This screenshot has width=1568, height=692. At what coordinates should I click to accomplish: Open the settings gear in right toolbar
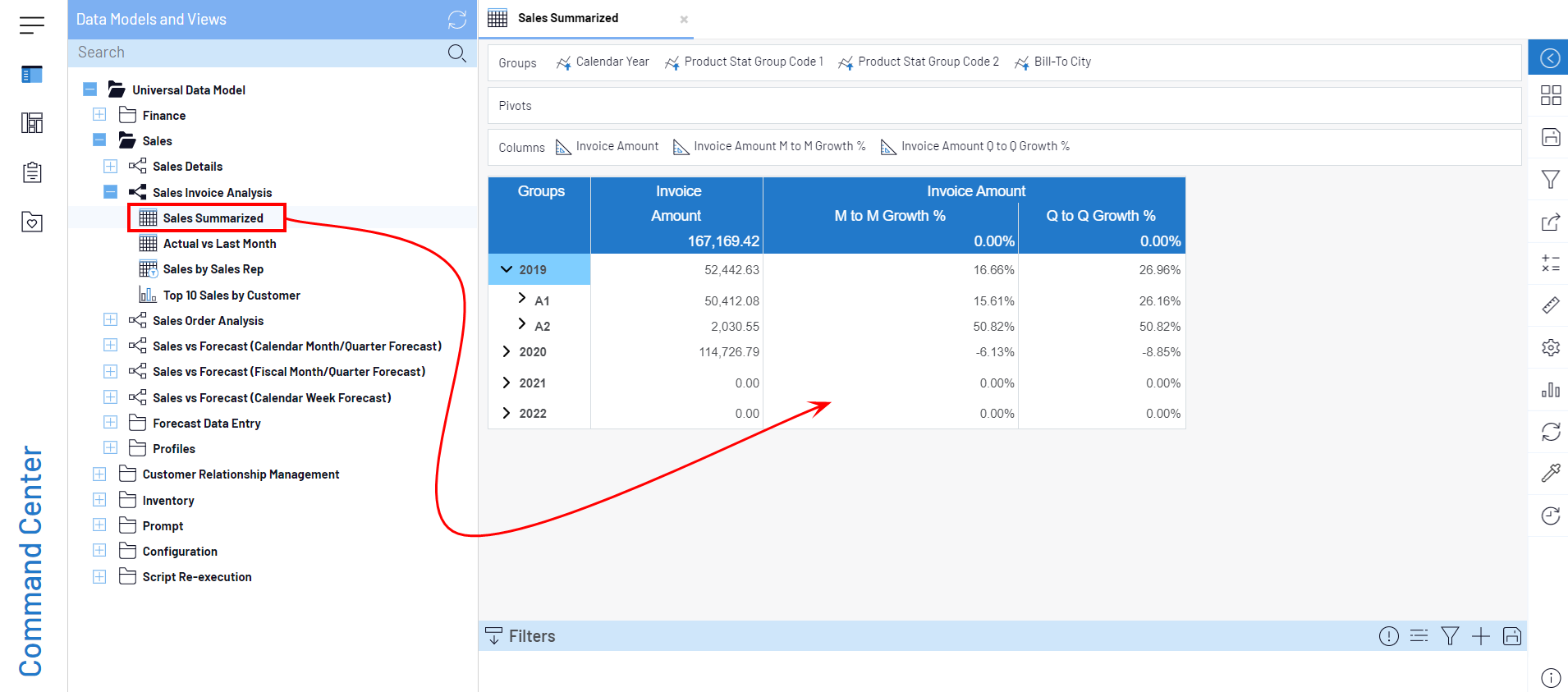(x=1550, y=347)
